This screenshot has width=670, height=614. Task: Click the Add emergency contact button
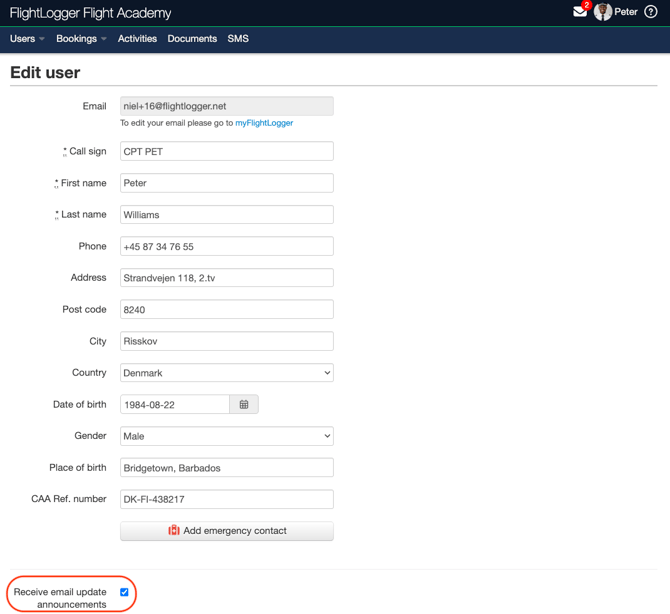pos(226,531)
